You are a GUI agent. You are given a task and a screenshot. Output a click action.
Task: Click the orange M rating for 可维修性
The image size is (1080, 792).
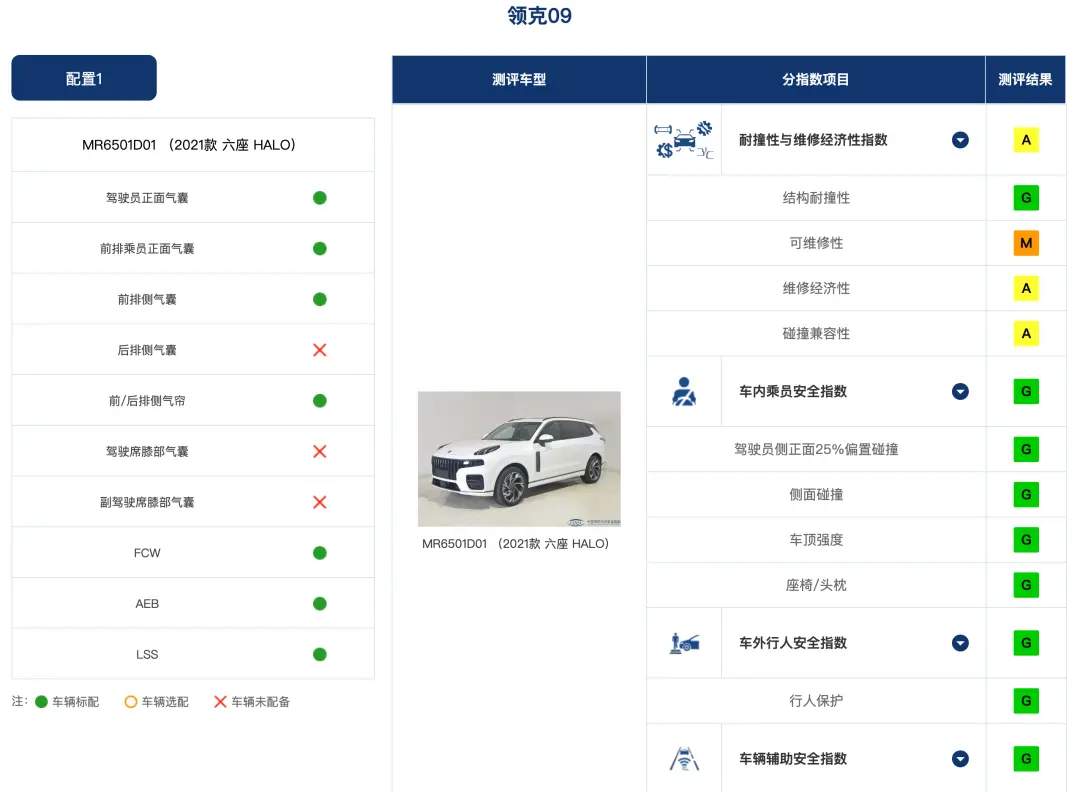coord(1026,243)
